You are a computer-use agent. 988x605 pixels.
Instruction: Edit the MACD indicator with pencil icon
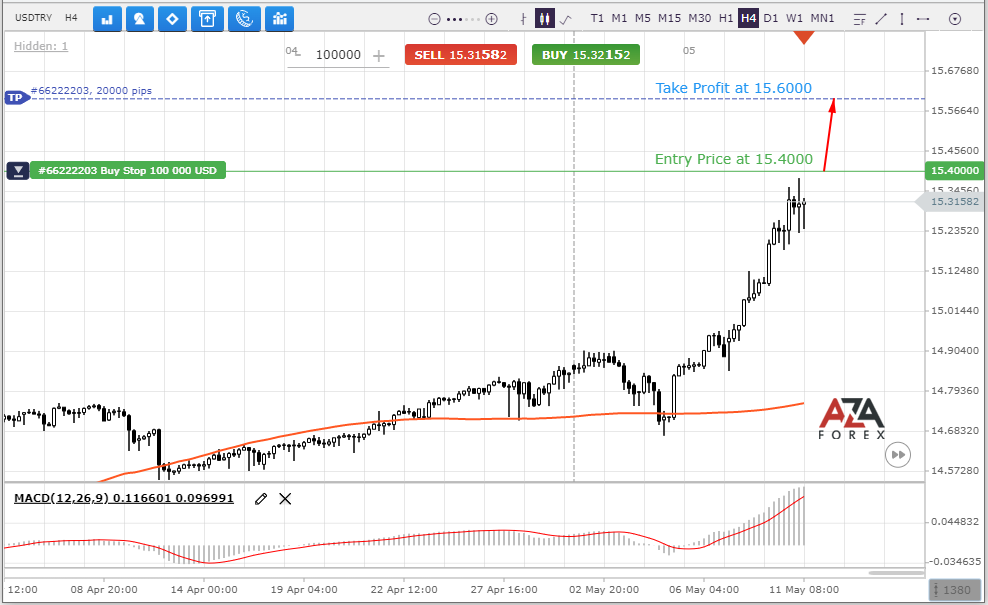click(261, 499)
